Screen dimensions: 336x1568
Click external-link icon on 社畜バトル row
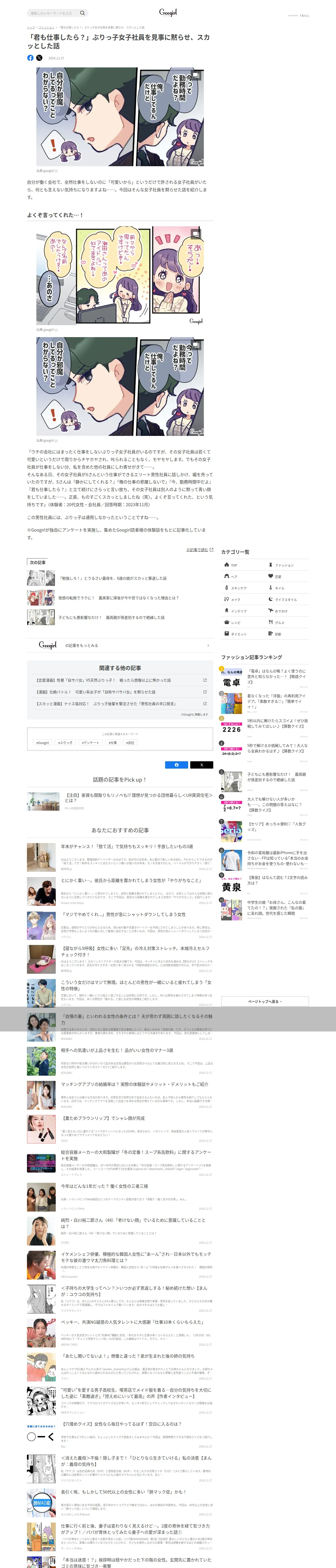[x=205, y=691]
